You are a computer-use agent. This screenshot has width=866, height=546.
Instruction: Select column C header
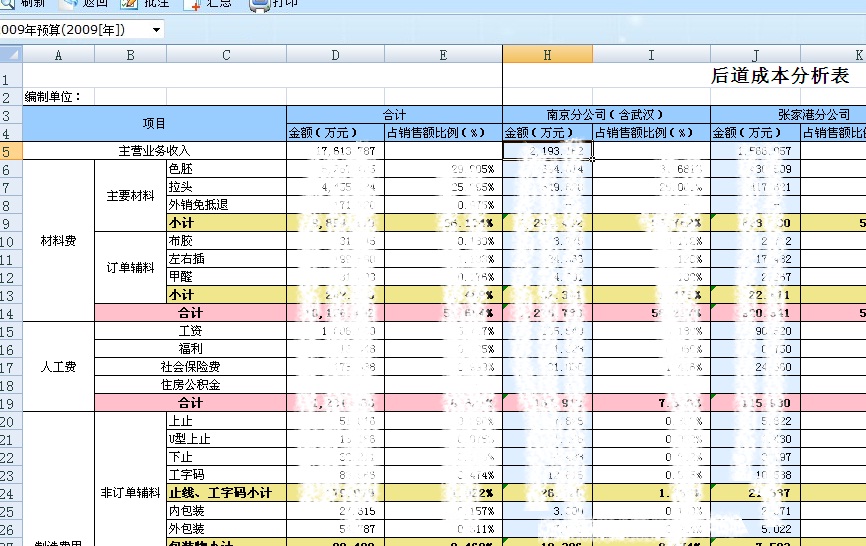pos(226,55)
